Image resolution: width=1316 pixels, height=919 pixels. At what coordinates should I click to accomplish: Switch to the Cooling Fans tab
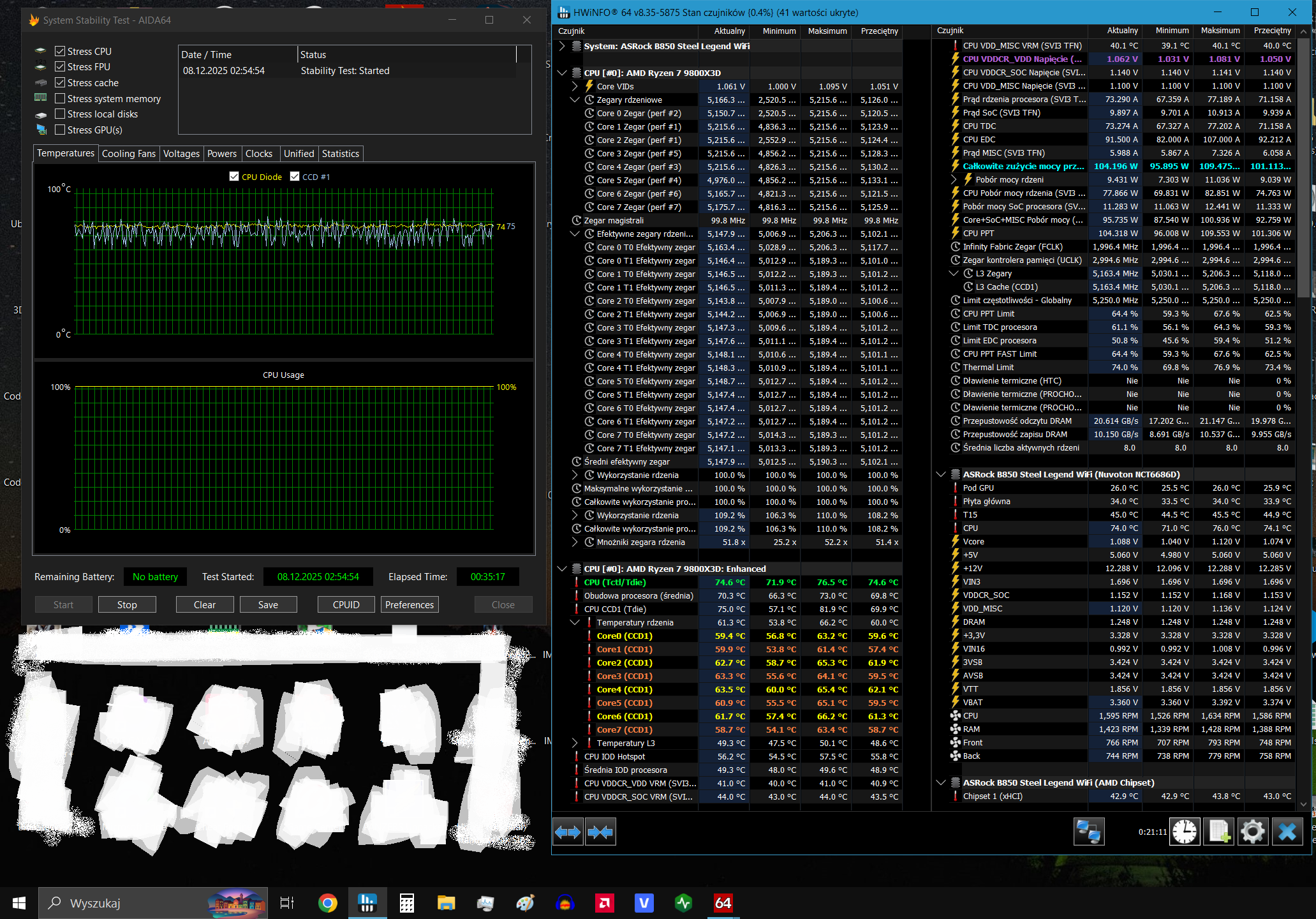[128, 154]
